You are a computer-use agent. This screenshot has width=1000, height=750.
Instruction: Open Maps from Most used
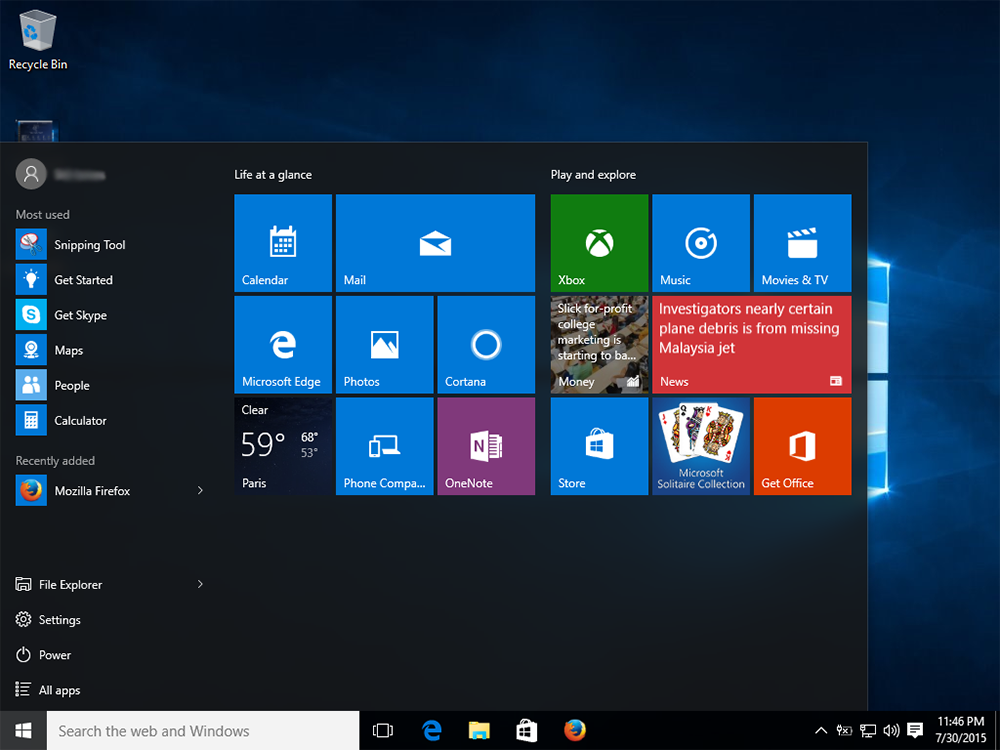(110, 349)
